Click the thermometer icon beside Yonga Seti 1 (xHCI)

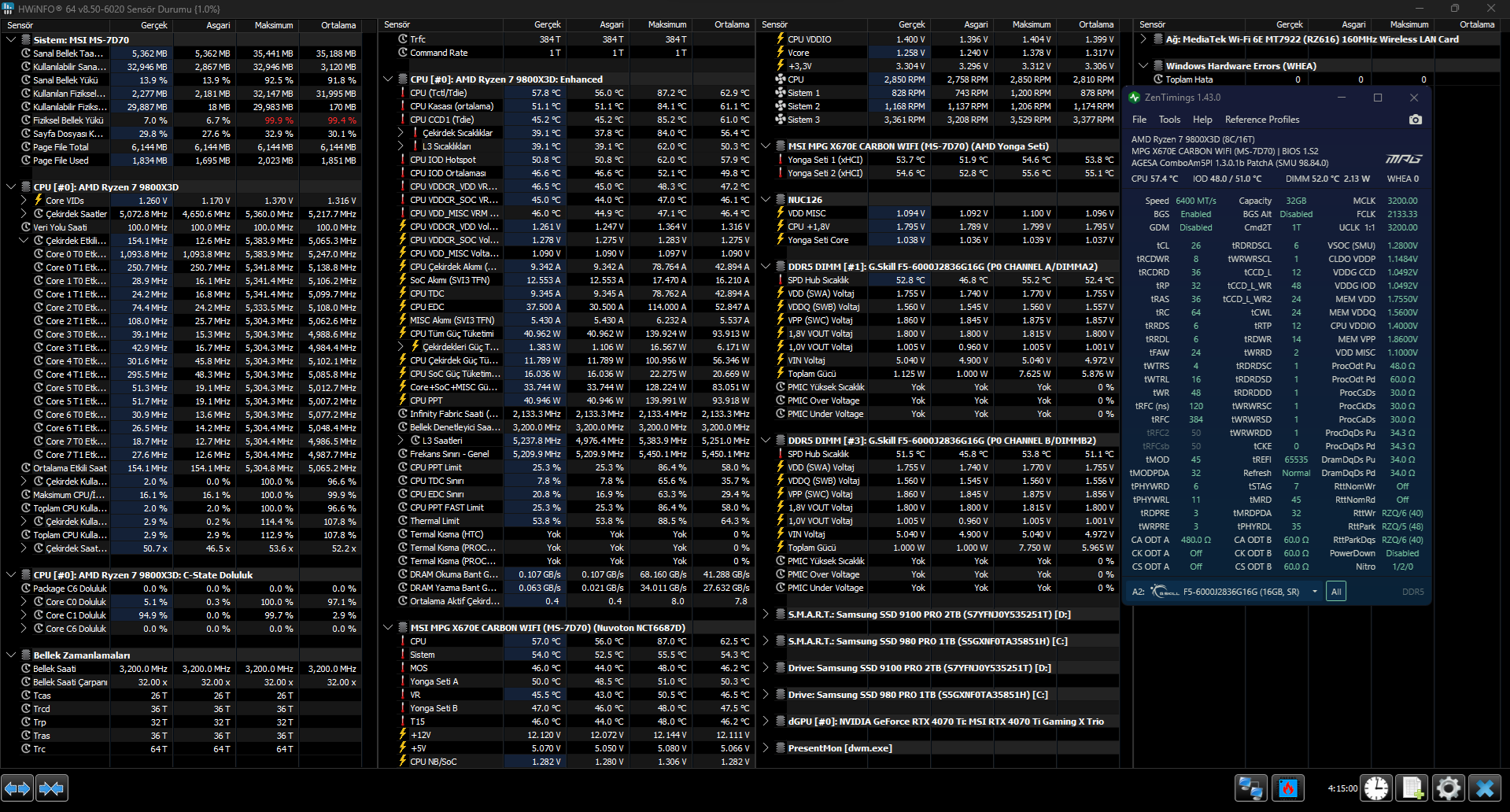point(781,160)
